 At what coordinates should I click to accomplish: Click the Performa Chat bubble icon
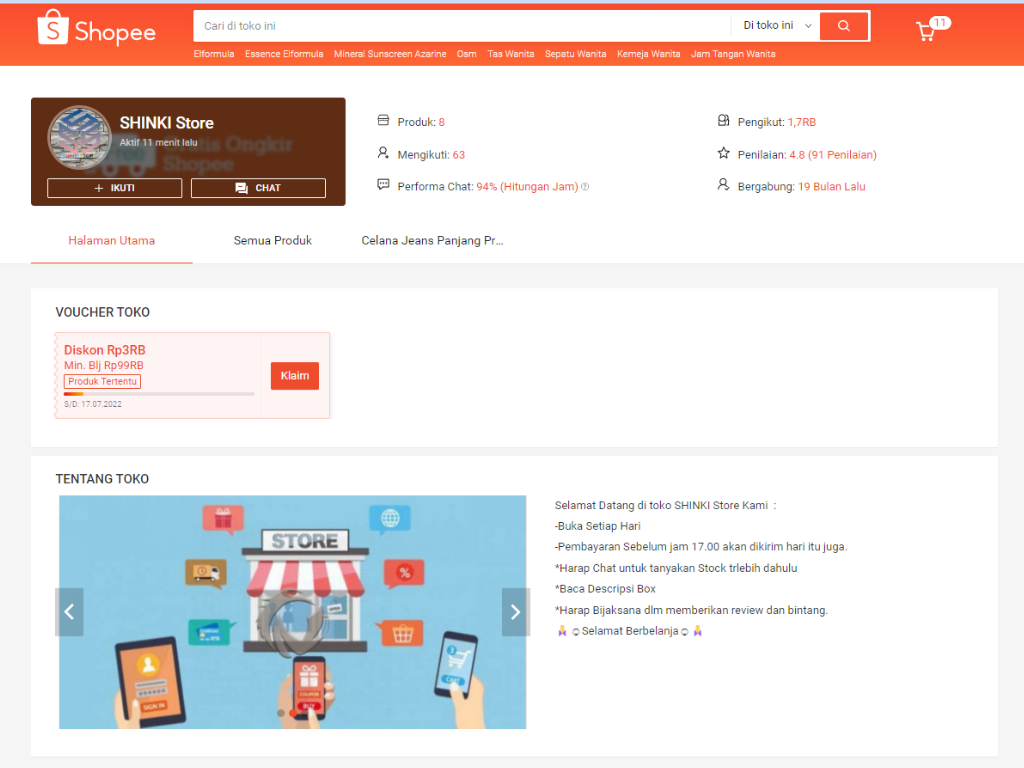click(383, 185)
